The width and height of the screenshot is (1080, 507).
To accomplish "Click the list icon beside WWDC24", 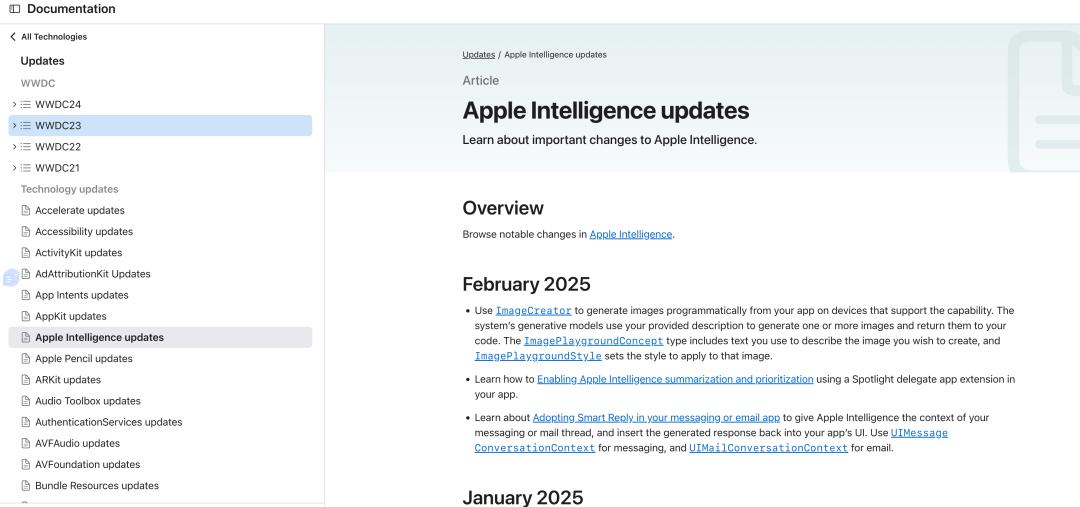I will tap(26, 105).
